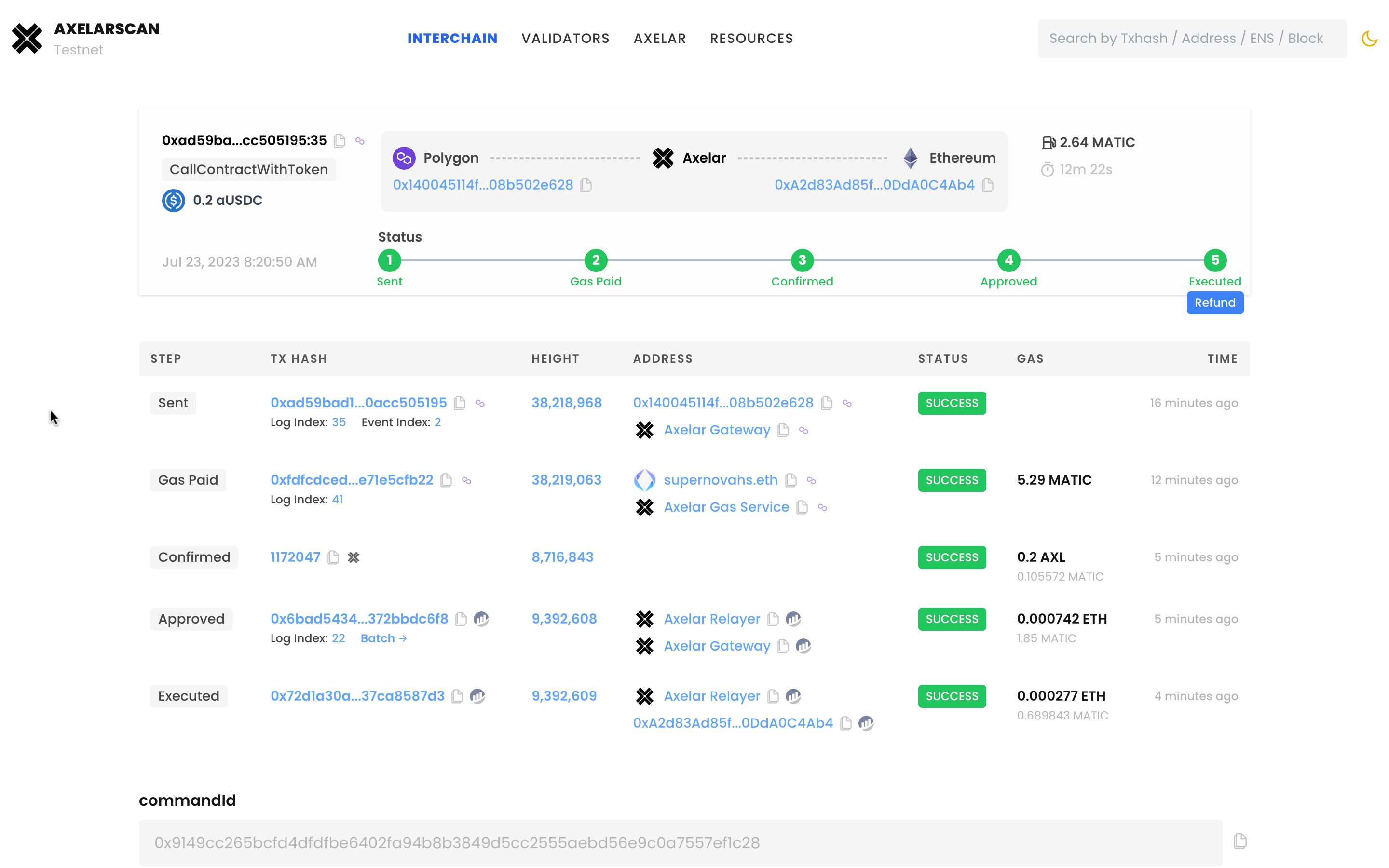This screenshot has width=1389, height=868.
Task: Open Log Index 41 in Gas Paid row
Action: click(x=338, y=500)
